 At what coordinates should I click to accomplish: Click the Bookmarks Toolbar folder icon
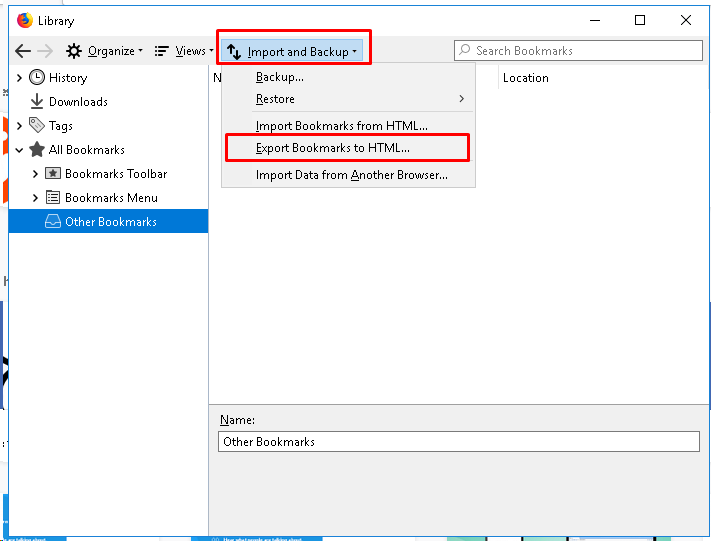53,173
